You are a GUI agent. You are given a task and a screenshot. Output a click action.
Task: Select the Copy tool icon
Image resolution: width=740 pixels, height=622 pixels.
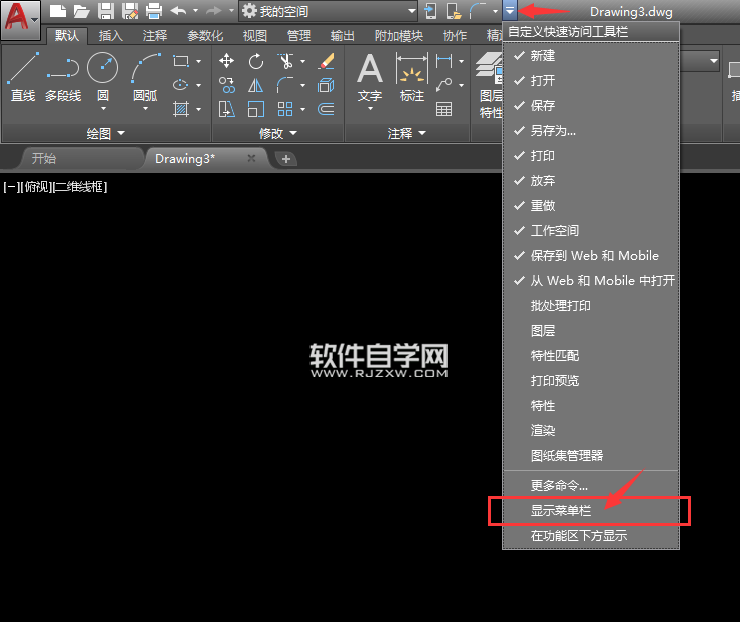227,85
